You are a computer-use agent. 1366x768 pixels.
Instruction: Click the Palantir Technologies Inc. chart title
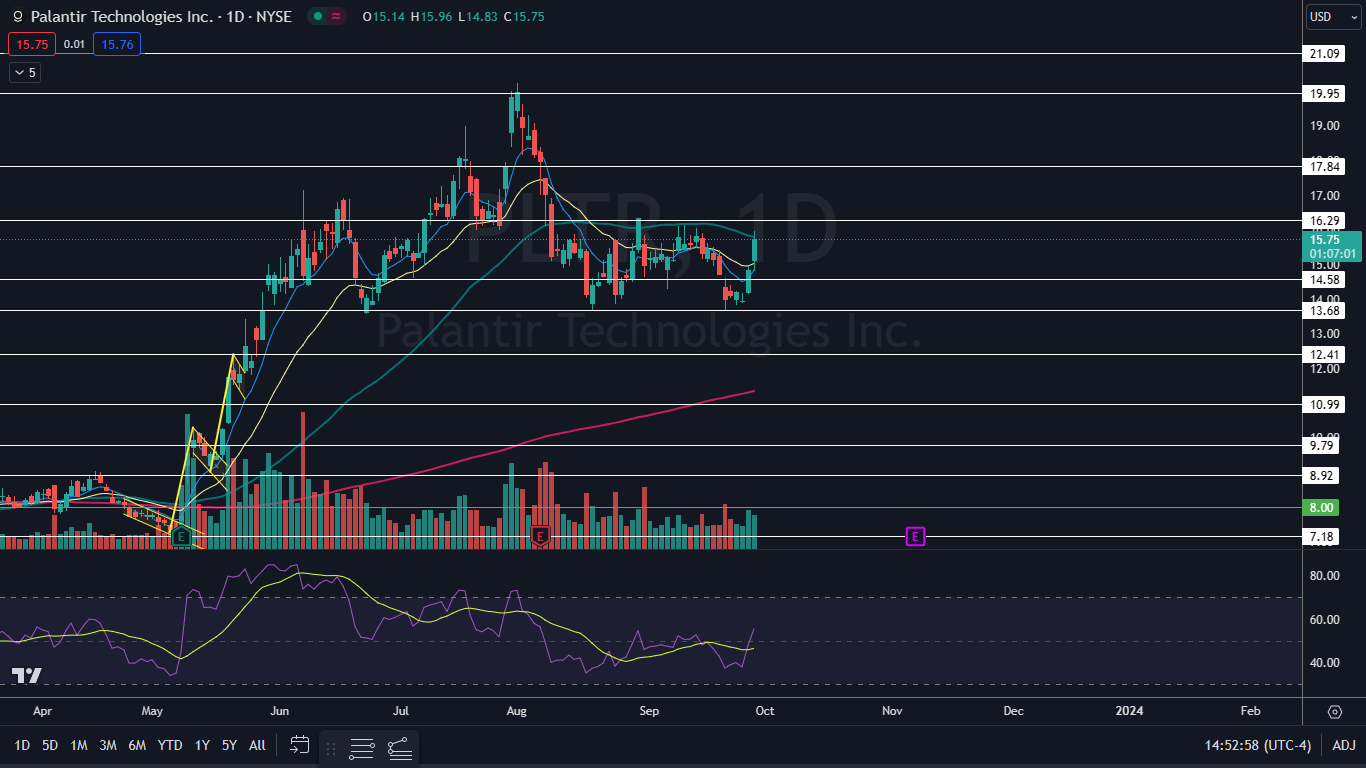160,17
